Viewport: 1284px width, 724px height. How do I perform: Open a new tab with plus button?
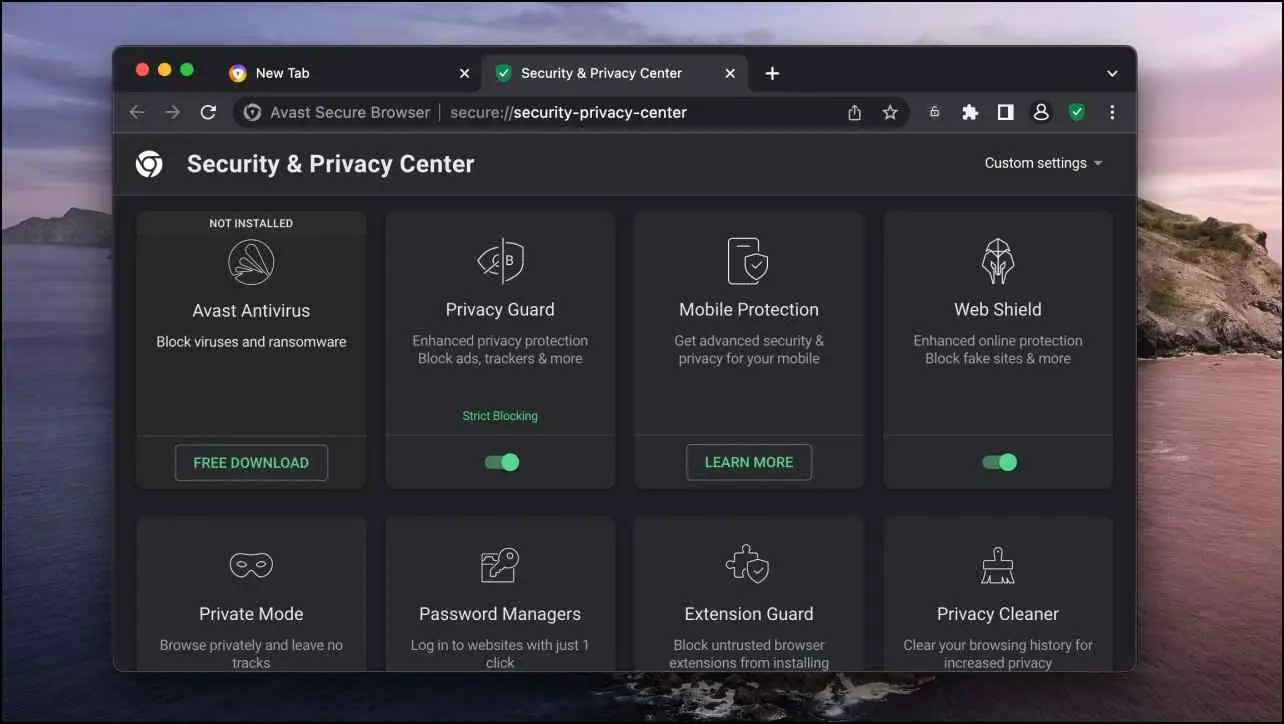[772, 73]
